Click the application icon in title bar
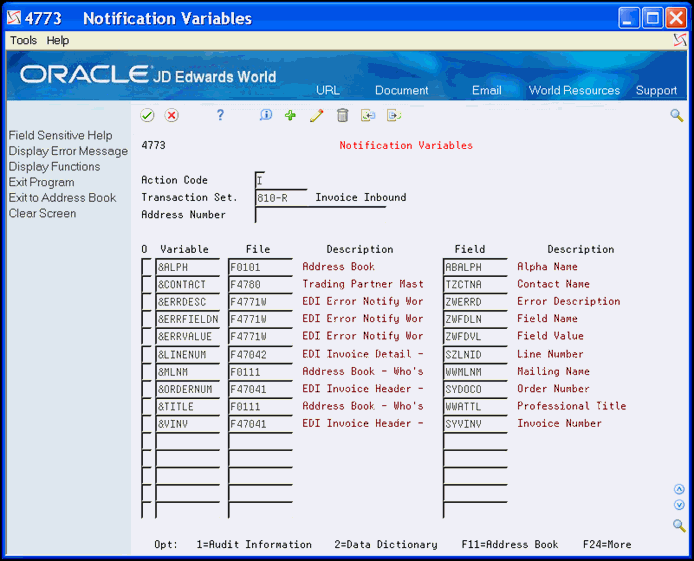The height and width of the screenshot is (561, 694). tap(14, 18)
